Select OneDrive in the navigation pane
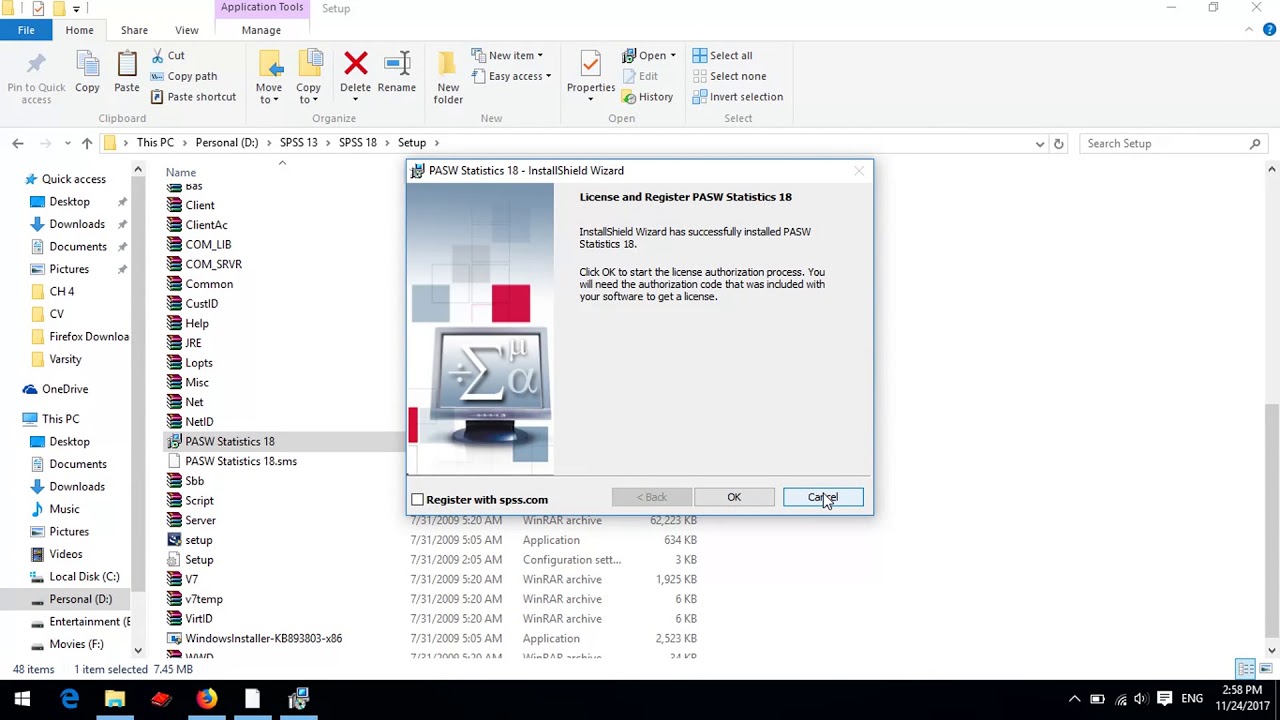 click(x=65, y=389)
